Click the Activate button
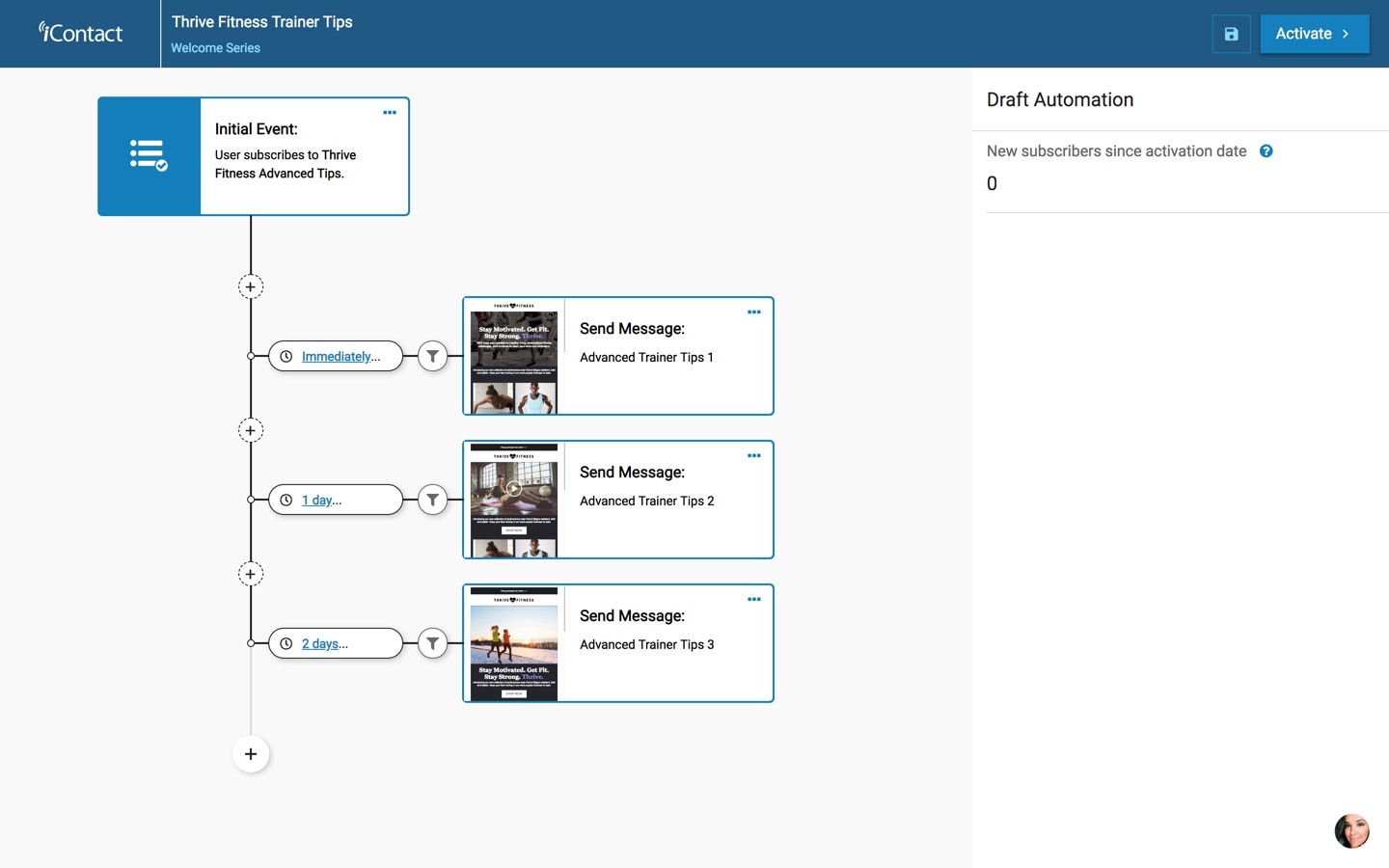This screenshot has width=1389, height=868. click(1314, 34)
